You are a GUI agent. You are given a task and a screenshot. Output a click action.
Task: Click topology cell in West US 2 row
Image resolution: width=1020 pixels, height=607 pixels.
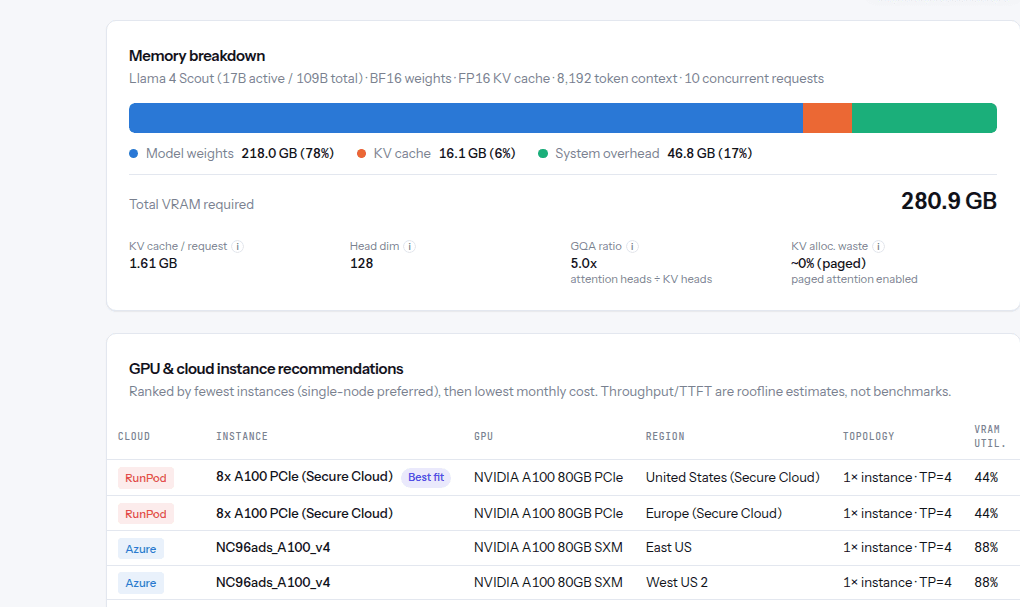897,582
